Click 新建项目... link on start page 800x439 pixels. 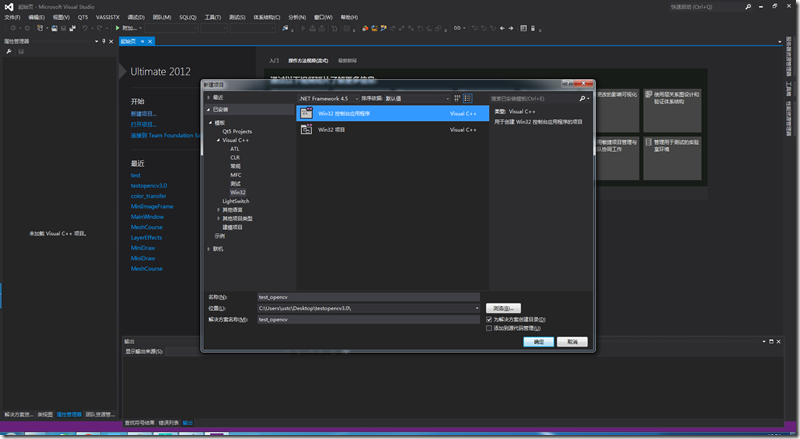pyautogui.click(x=143, y=114)
